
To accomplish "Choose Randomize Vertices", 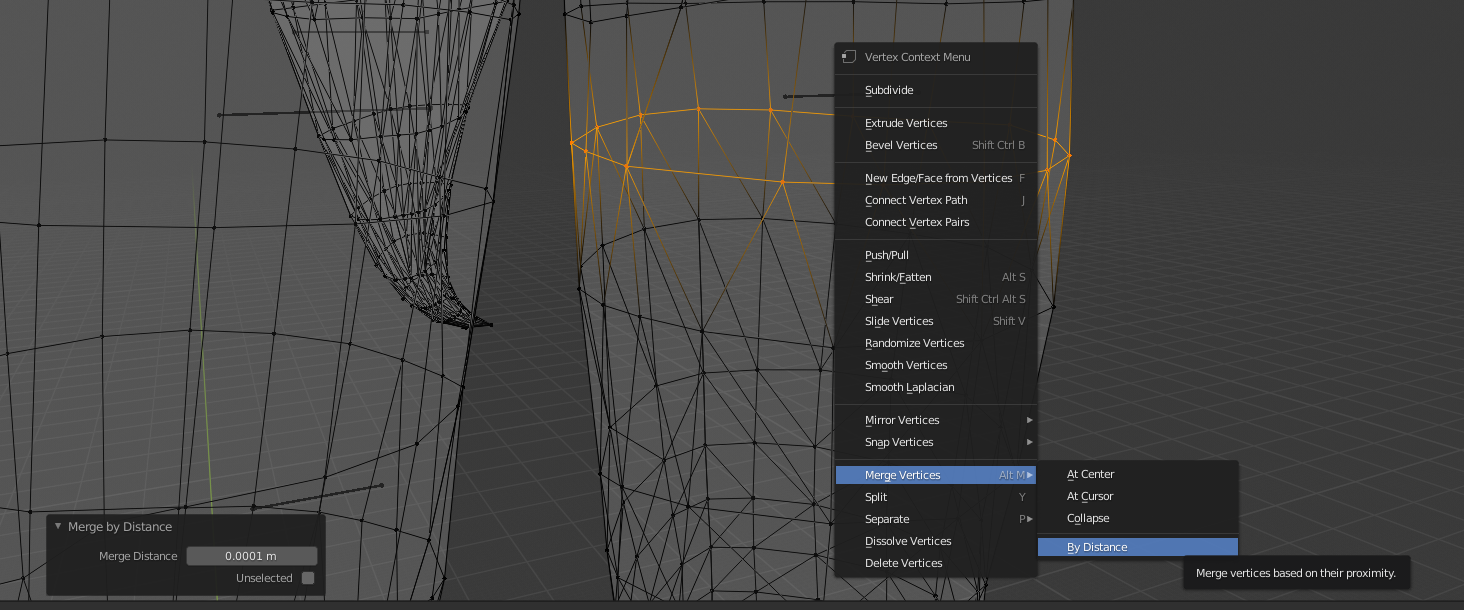I will click(x=936, y=343).
